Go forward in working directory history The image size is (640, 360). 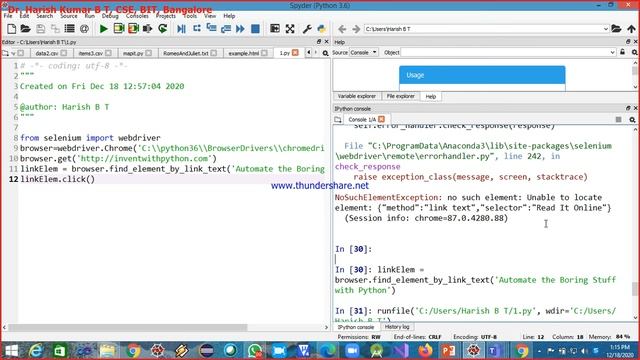point(356,29)
